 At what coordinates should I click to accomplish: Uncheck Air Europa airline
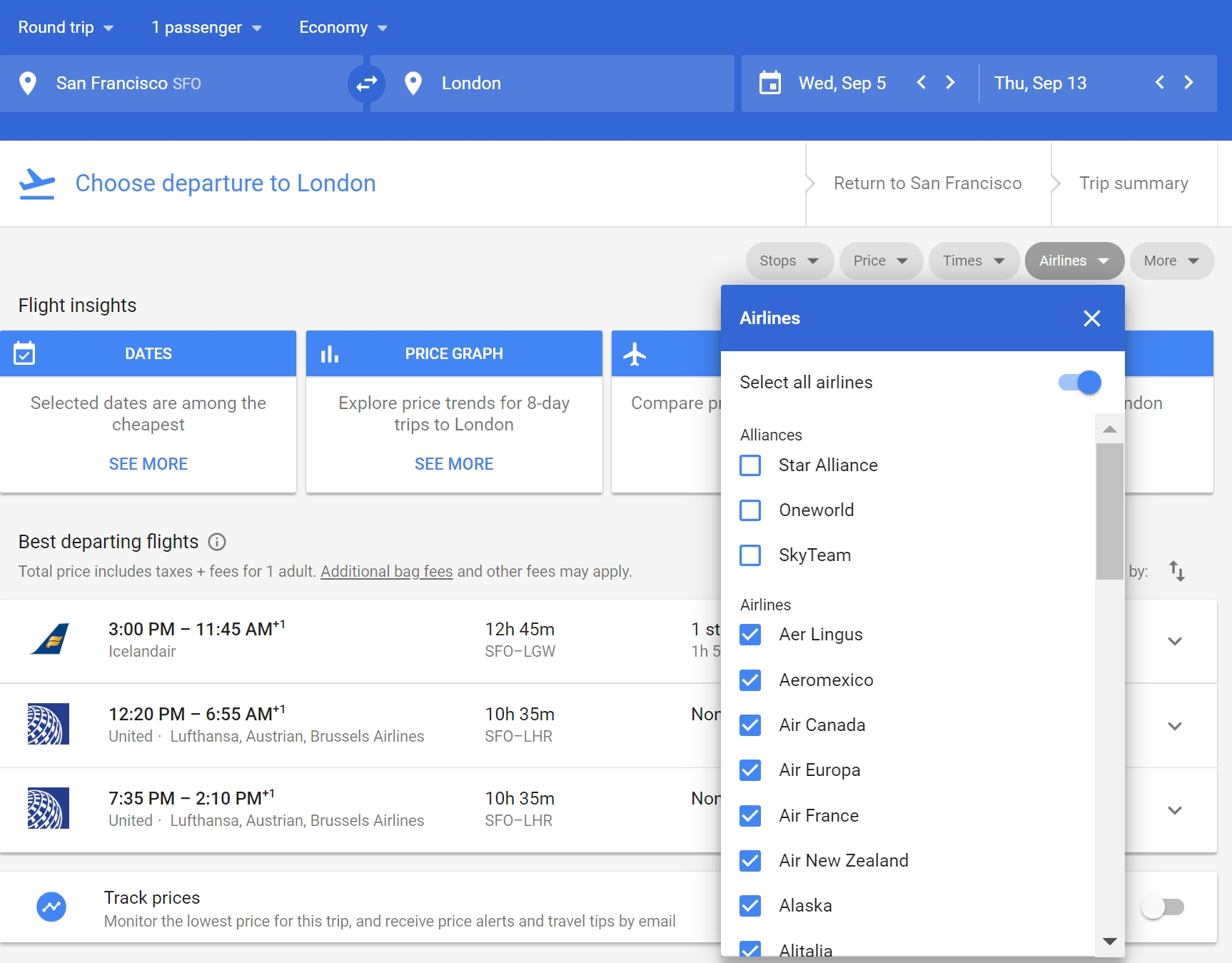(750, 770)
